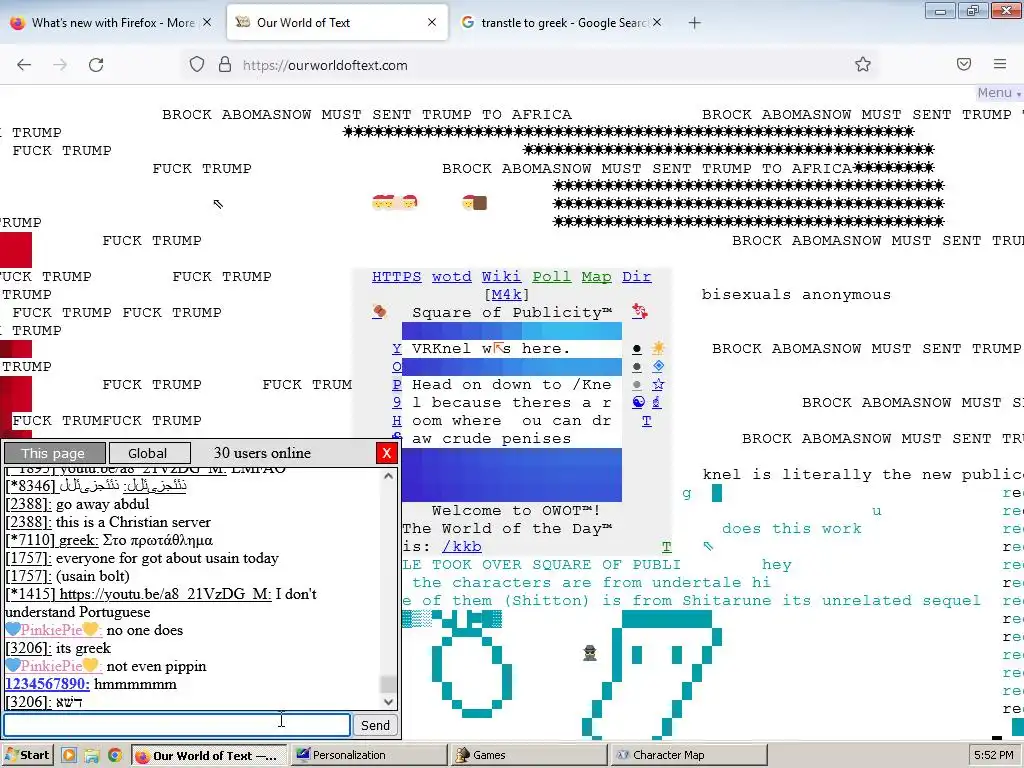
Task: Switch to the Google Search tab
Action: 562,23
